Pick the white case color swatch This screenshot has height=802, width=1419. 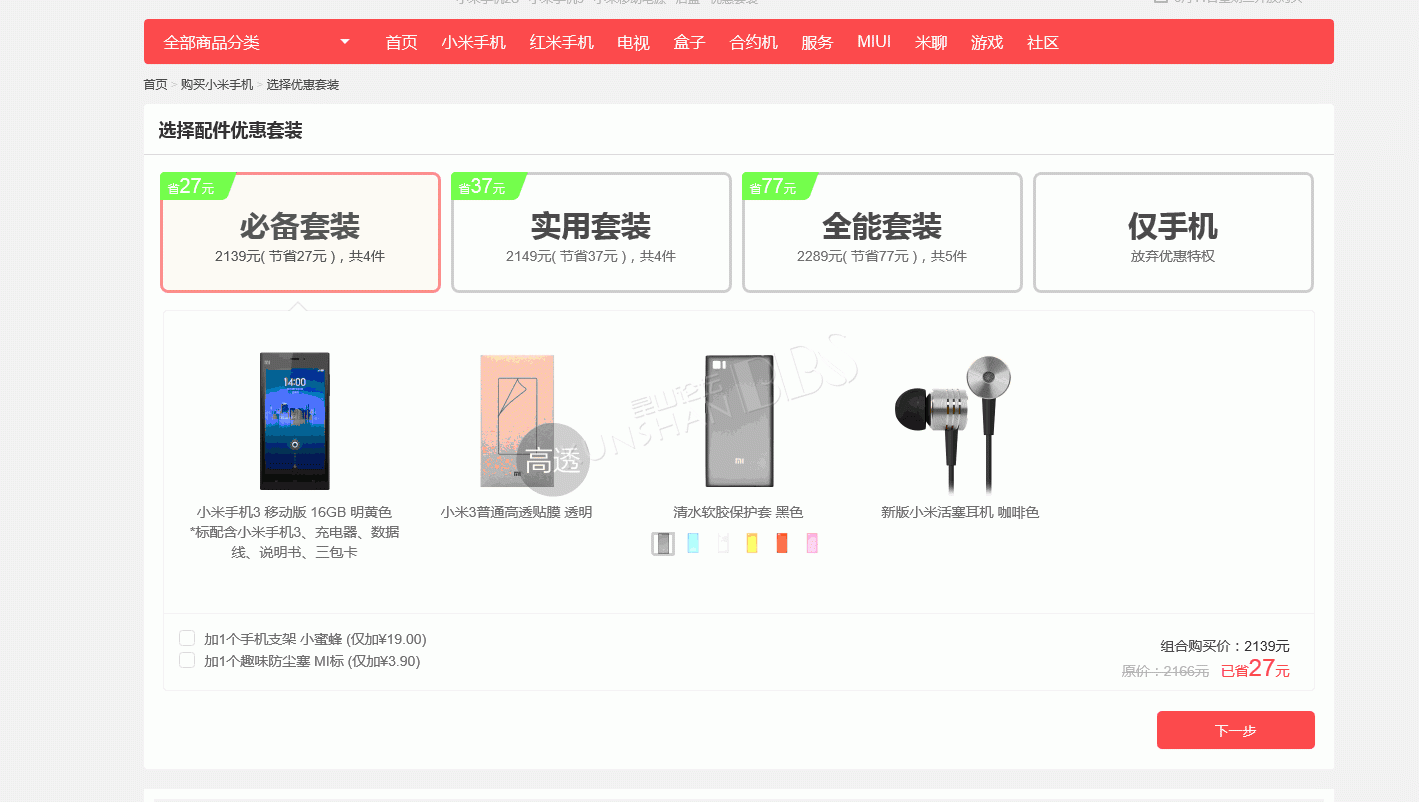(723, 543)
